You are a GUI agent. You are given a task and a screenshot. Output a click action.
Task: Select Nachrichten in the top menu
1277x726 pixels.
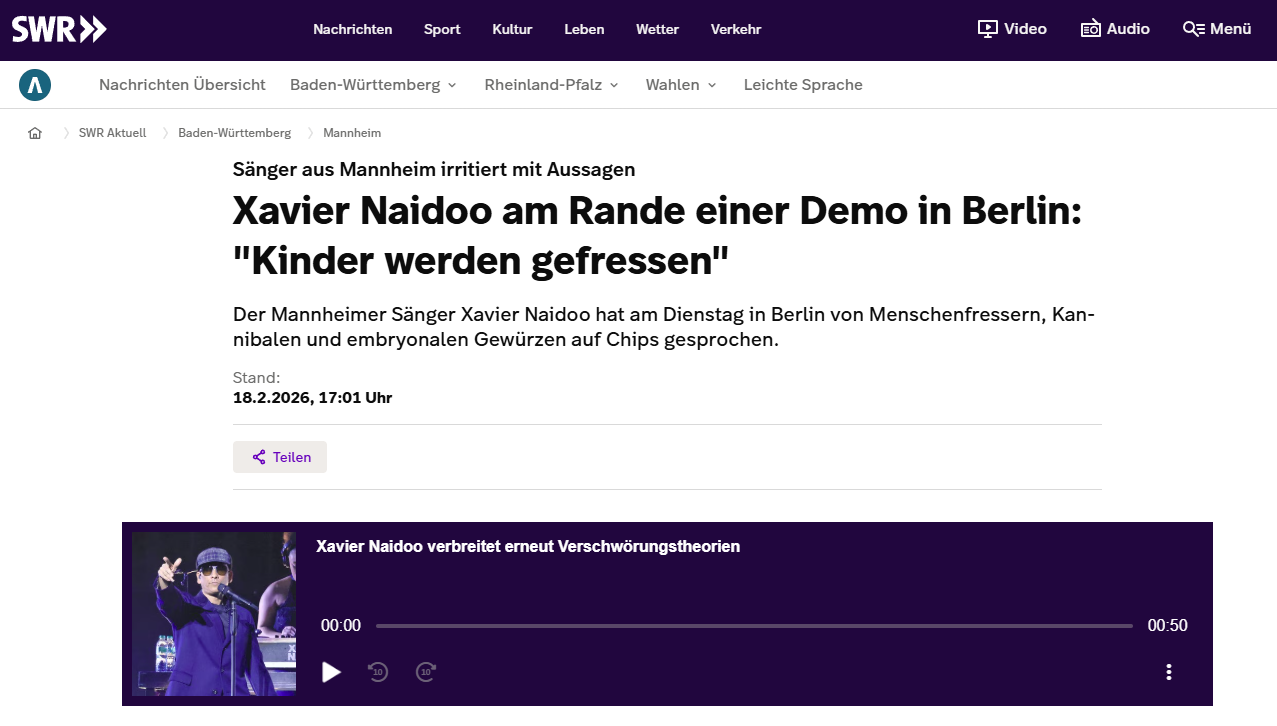coord(352,29)
